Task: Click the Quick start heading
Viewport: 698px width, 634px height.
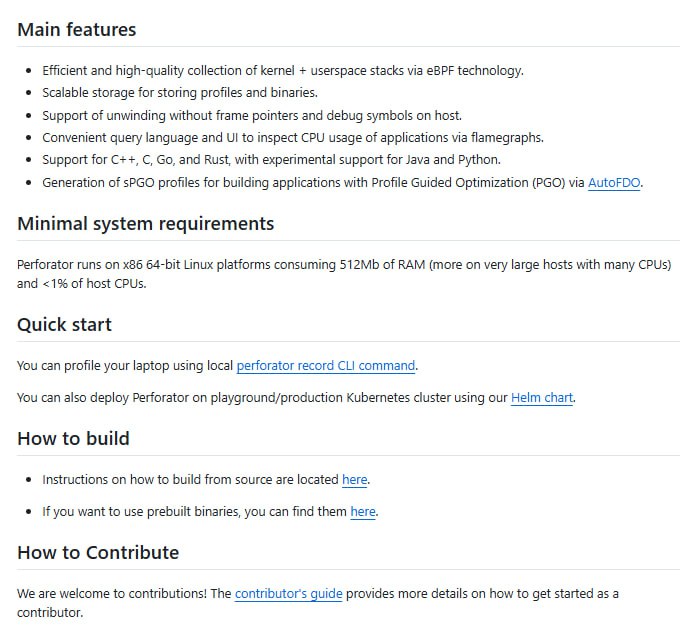Action: coord(64,325)
